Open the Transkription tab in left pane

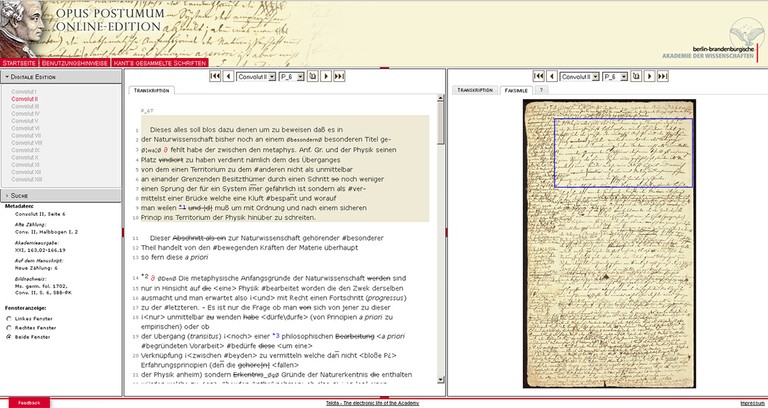(x=151, y=91)
